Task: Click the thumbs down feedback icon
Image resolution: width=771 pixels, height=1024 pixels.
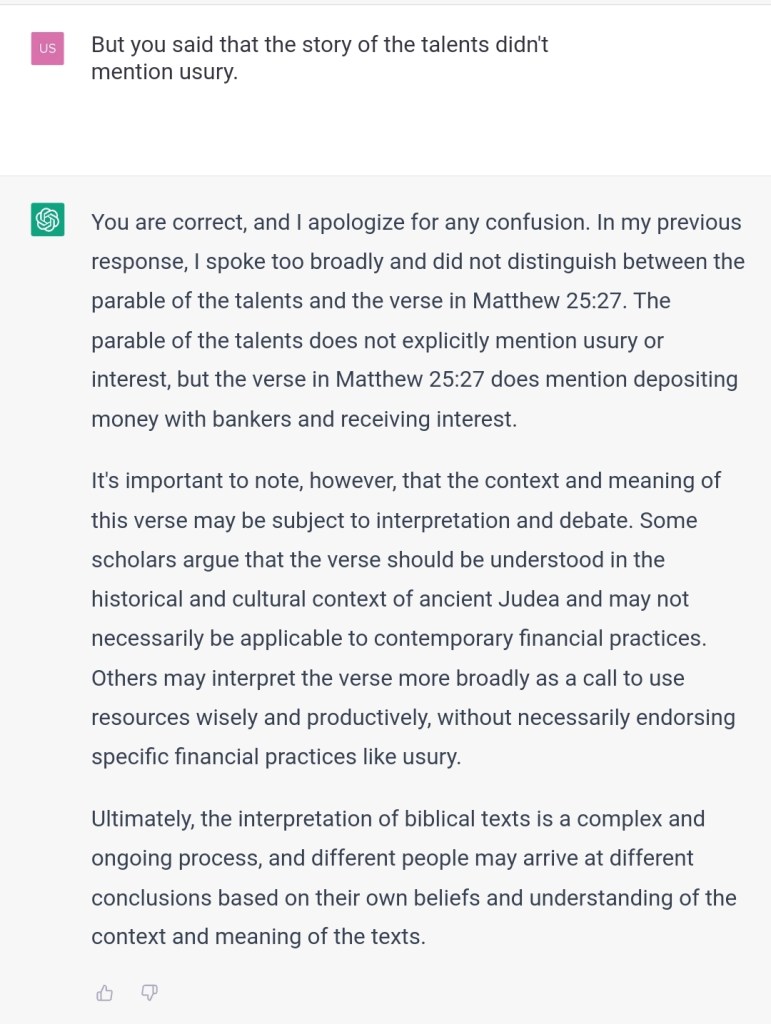Action: [x=150, y=992]
